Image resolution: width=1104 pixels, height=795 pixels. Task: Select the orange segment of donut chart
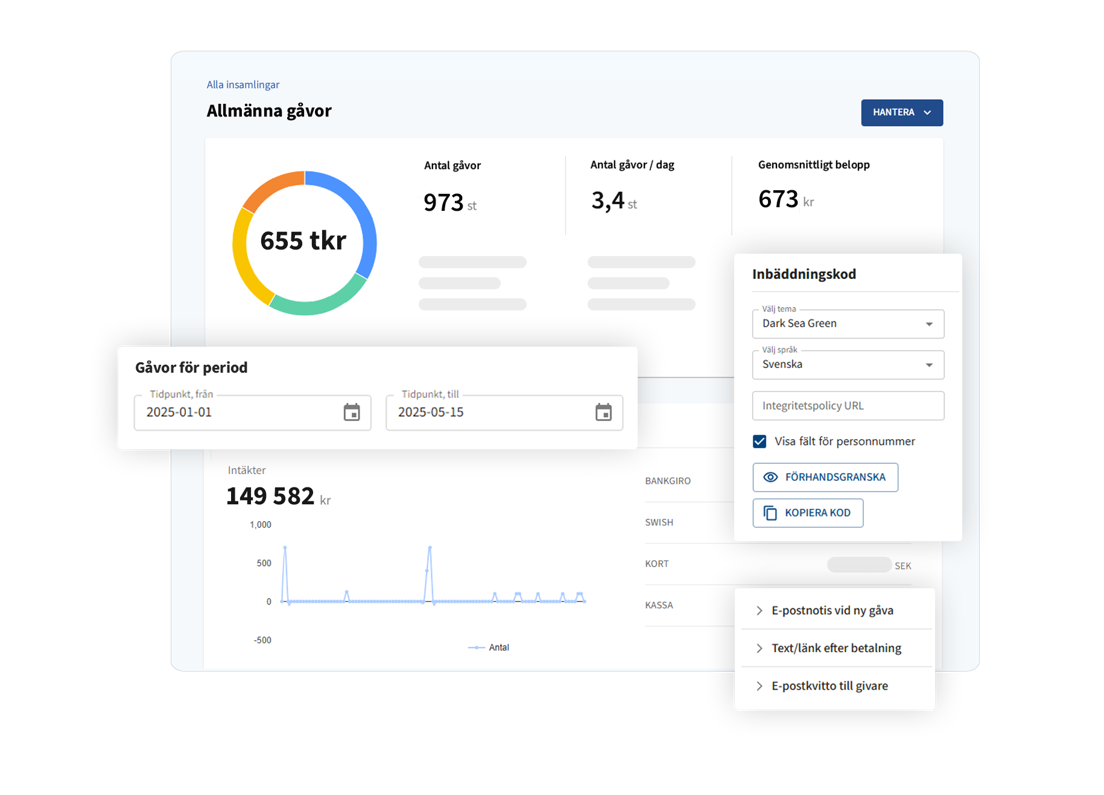270,187
